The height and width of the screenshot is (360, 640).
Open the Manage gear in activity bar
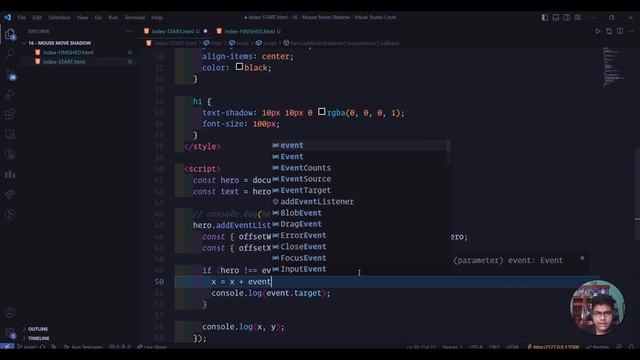tap(10, 333)
